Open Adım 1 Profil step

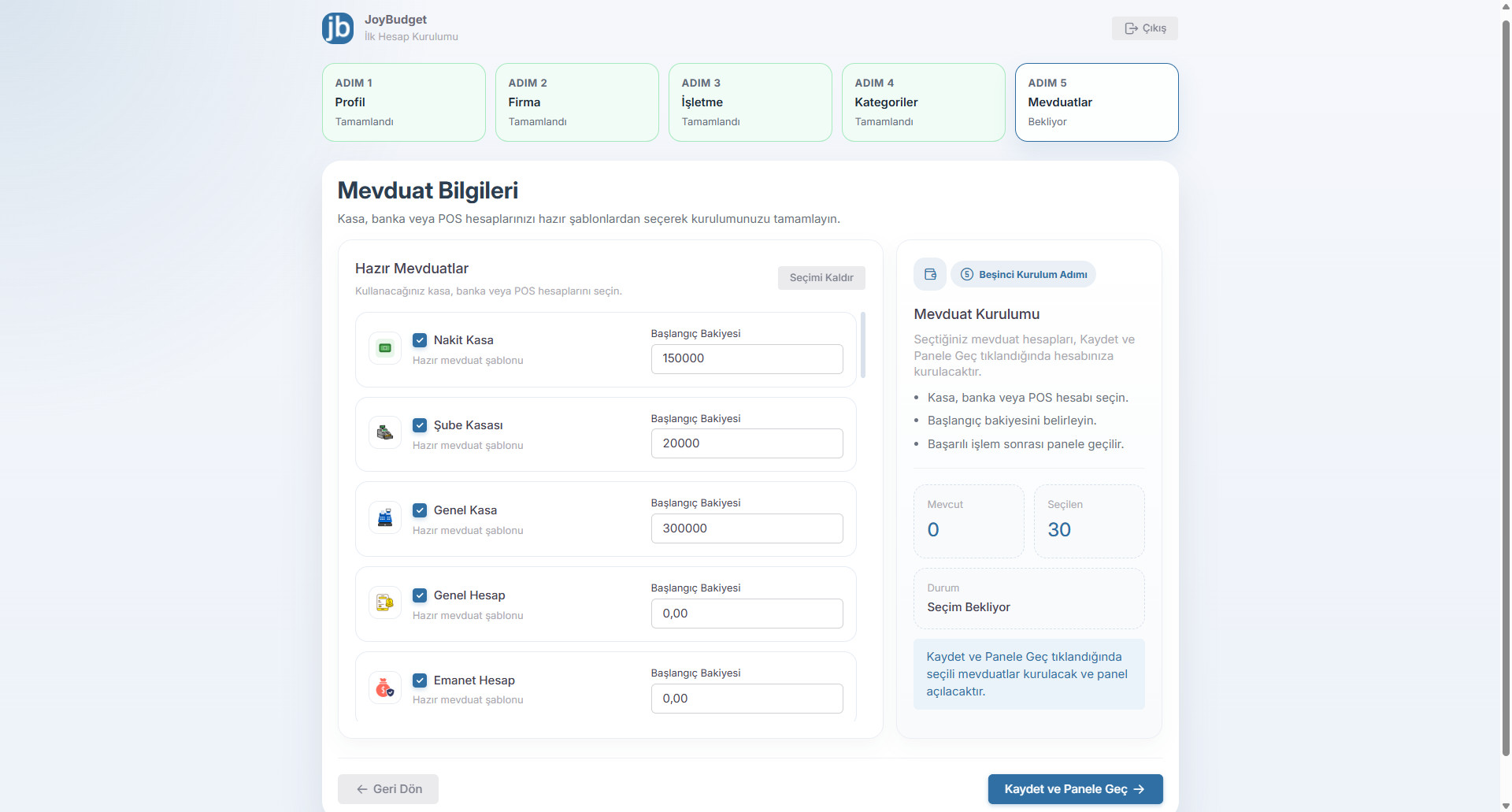pos(404,102)
